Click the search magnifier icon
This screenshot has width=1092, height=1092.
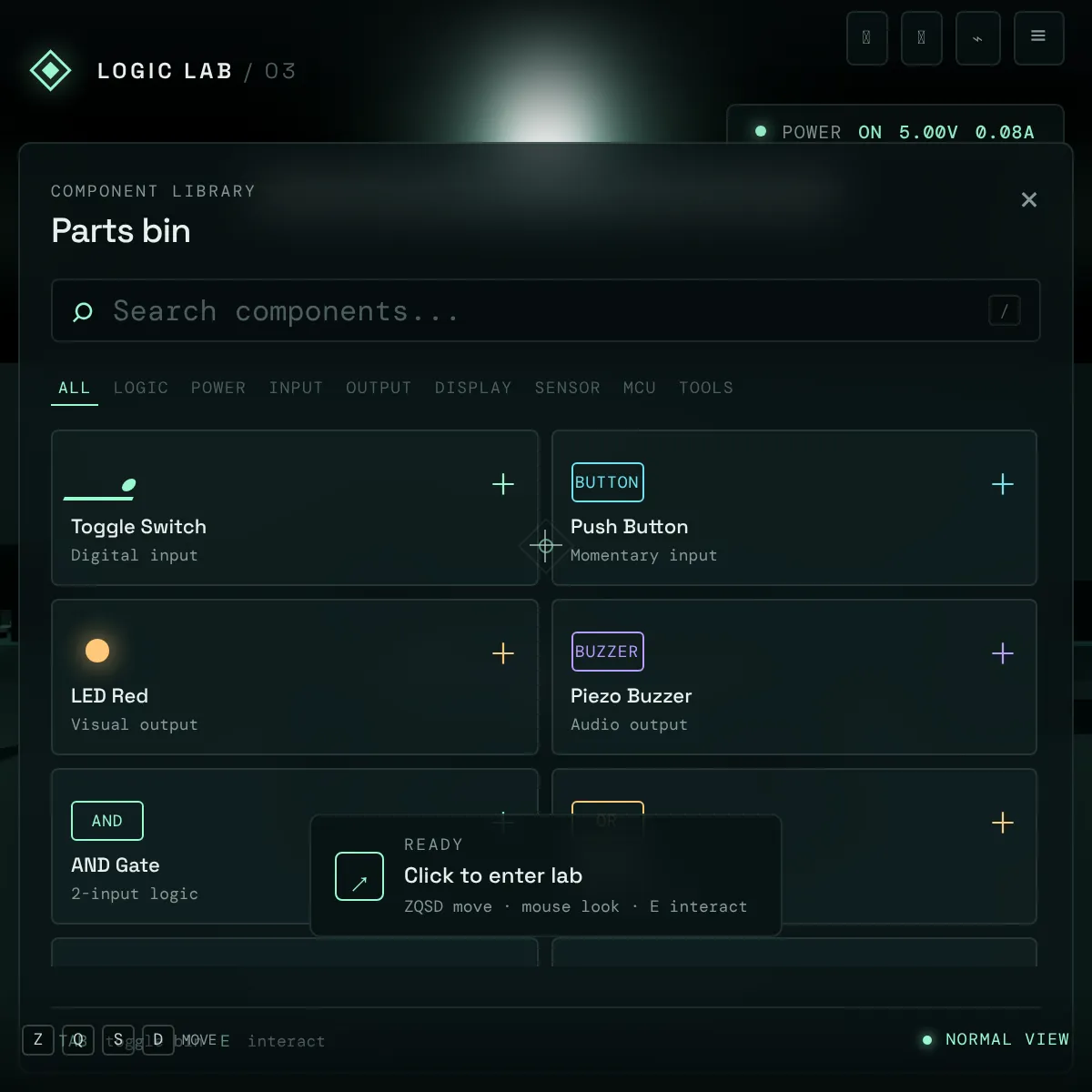(83, 312)
